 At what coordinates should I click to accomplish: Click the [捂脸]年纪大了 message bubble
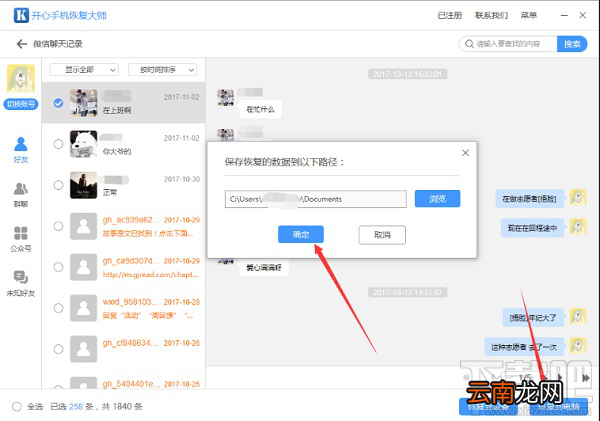point(533,318)
